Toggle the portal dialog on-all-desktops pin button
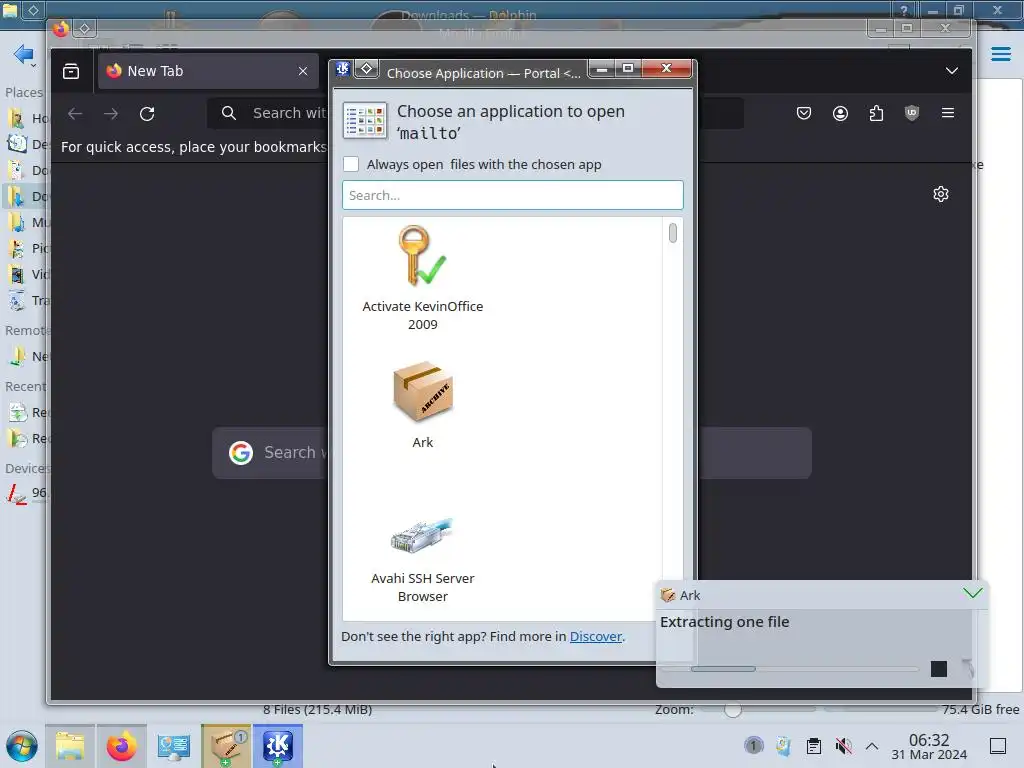 point(367,69)
